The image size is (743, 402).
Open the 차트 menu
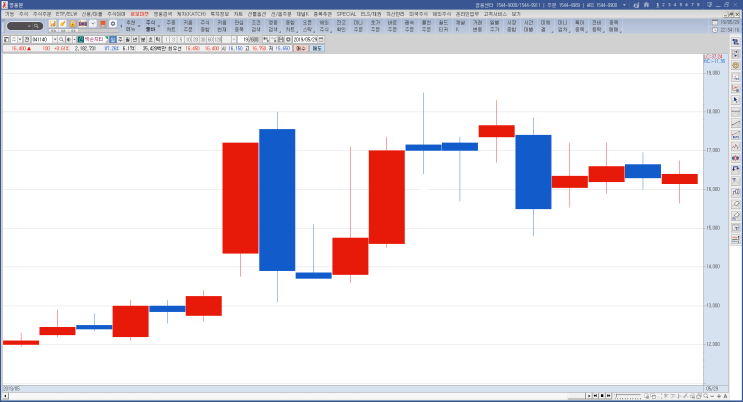coord(238,14)
